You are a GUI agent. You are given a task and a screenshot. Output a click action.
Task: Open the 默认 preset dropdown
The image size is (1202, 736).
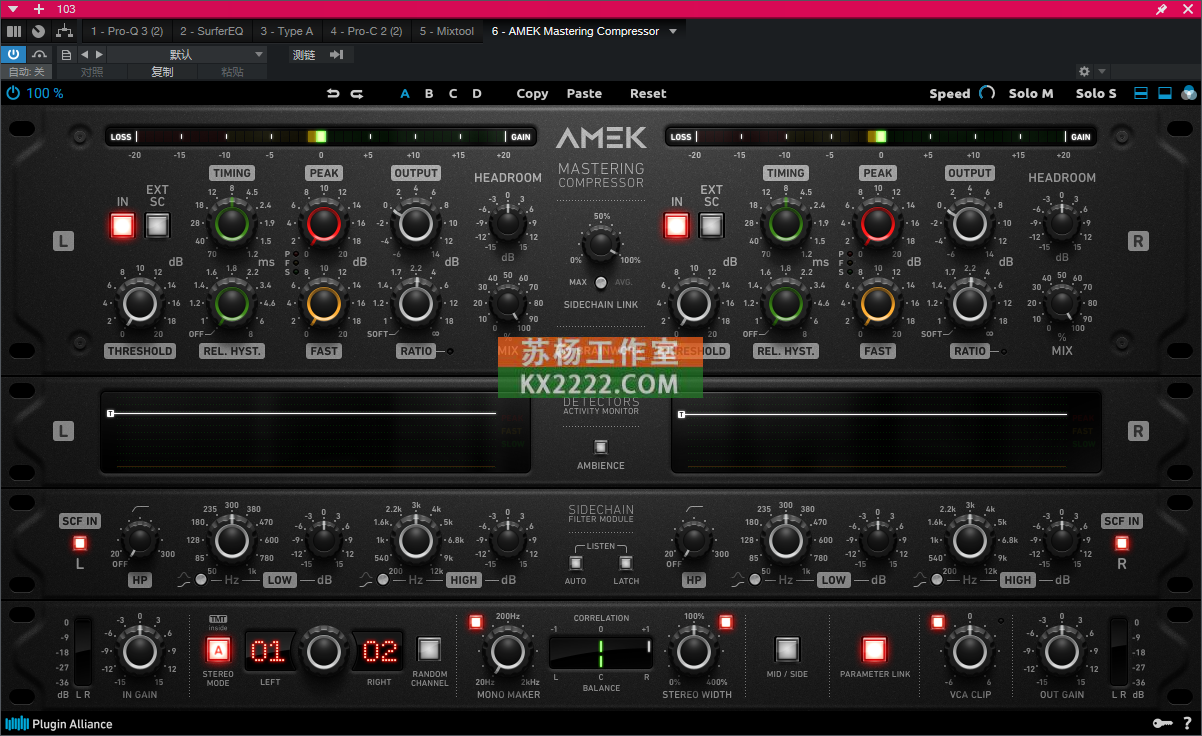pyautogui.click(x=188, y=54)
